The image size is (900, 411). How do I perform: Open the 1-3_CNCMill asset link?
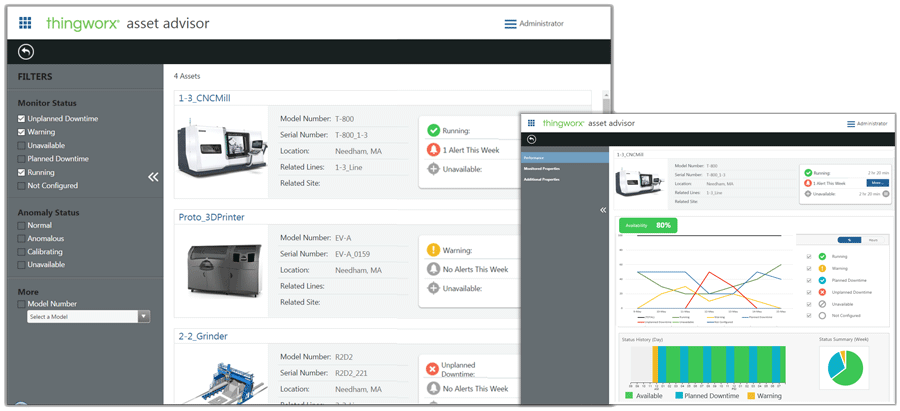click(204, 98)
